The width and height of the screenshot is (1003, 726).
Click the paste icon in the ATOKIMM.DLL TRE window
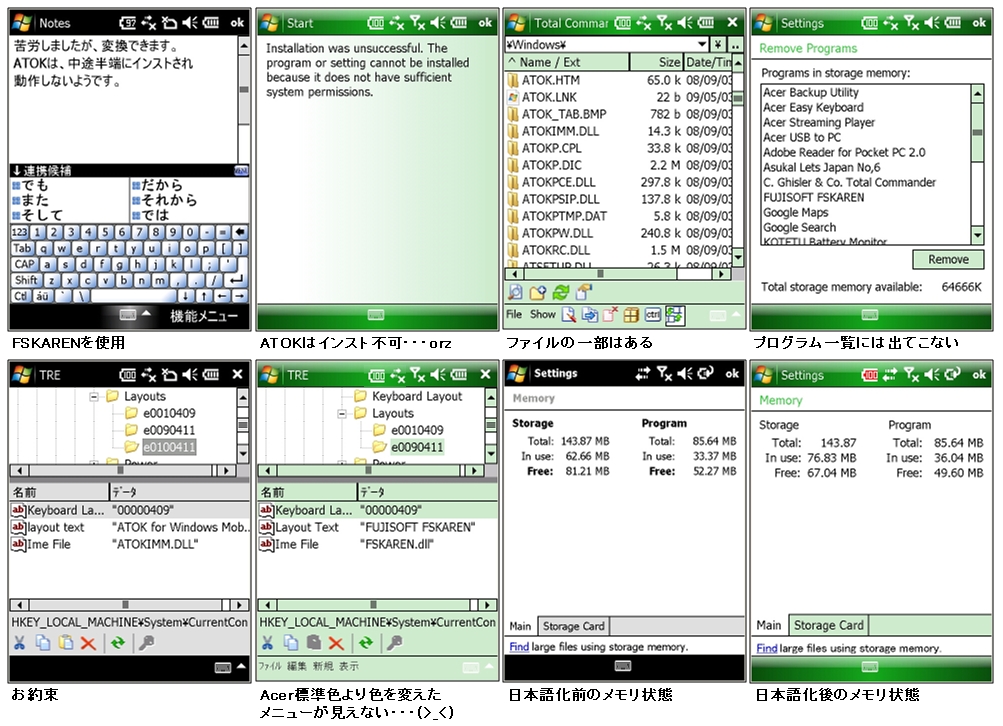66,643
